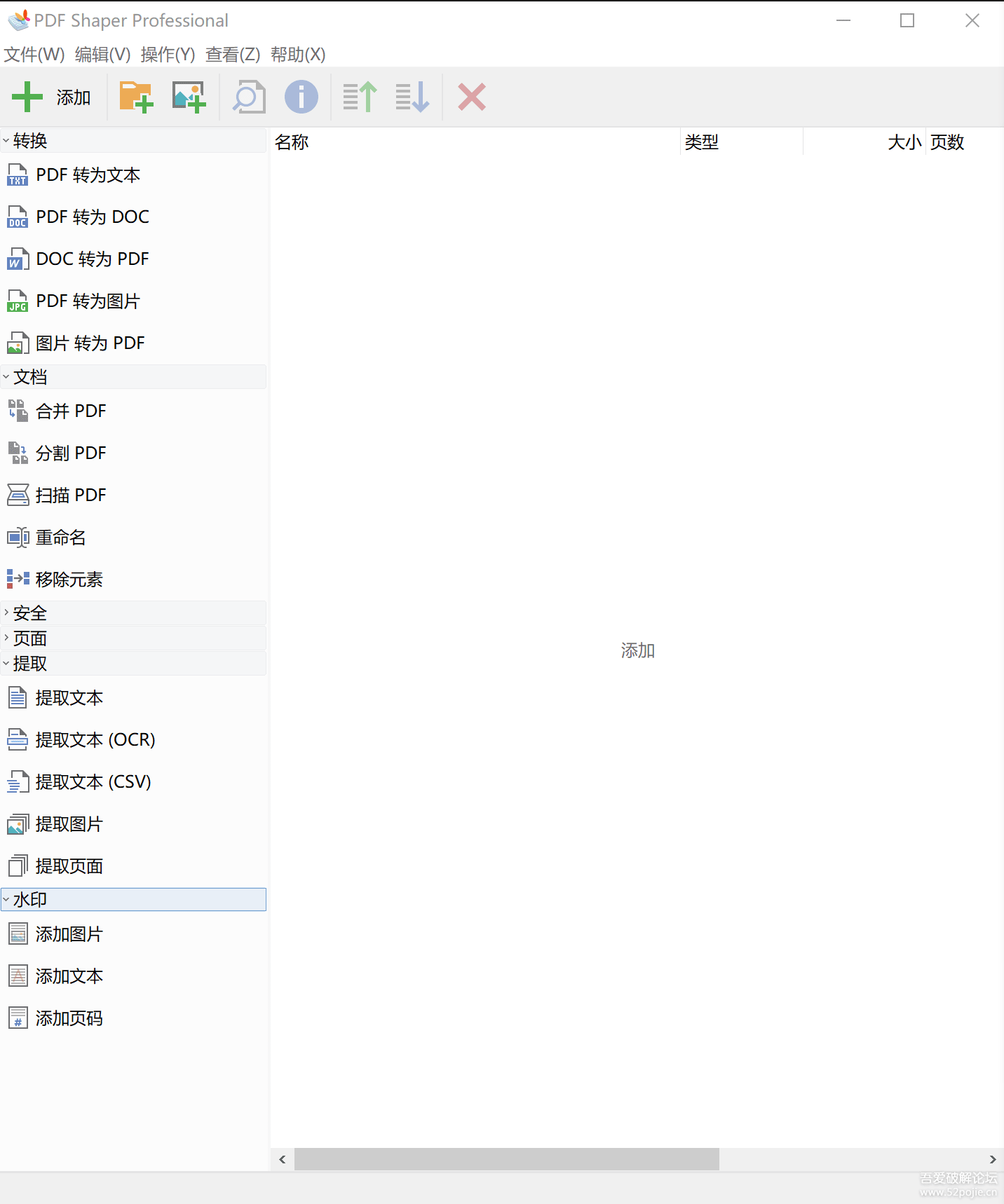Sort by the 类型 column header
Screen dimensions: 1004x1204
pos(742,142)
